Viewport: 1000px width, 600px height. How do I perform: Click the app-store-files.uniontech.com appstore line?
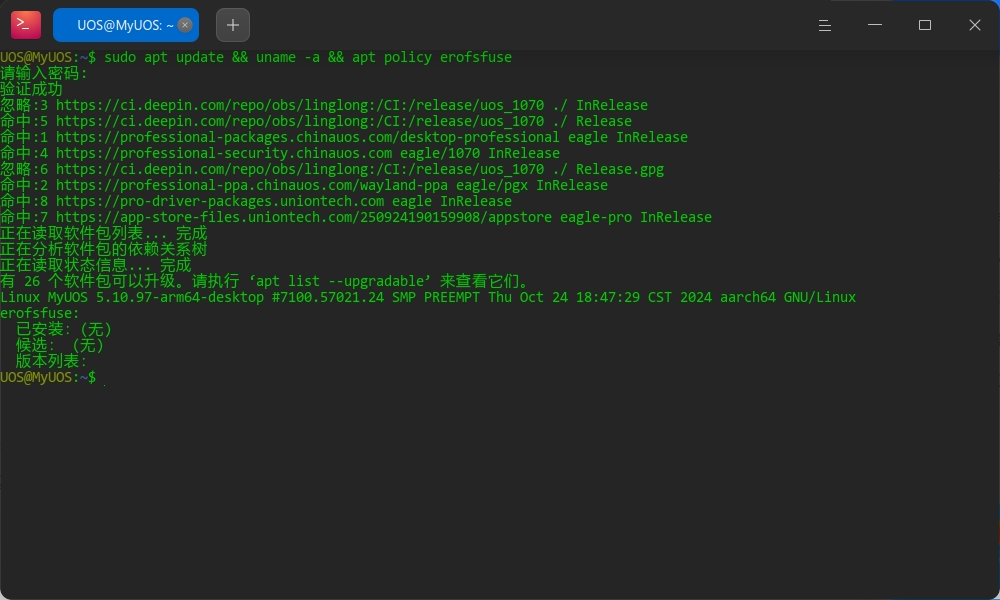356,217
